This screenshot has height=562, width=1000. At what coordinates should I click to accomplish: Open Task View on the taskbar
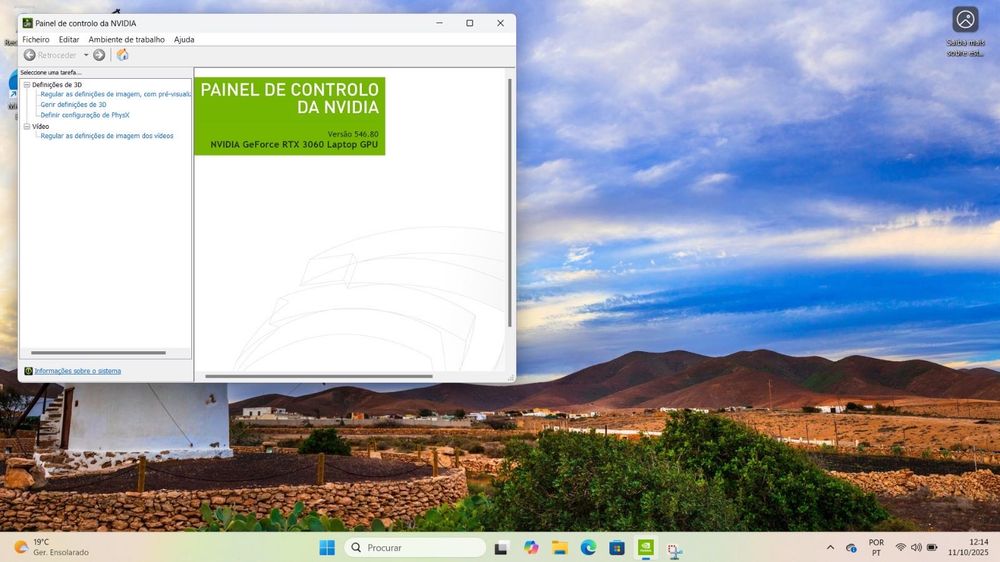(x=501, y=547)
